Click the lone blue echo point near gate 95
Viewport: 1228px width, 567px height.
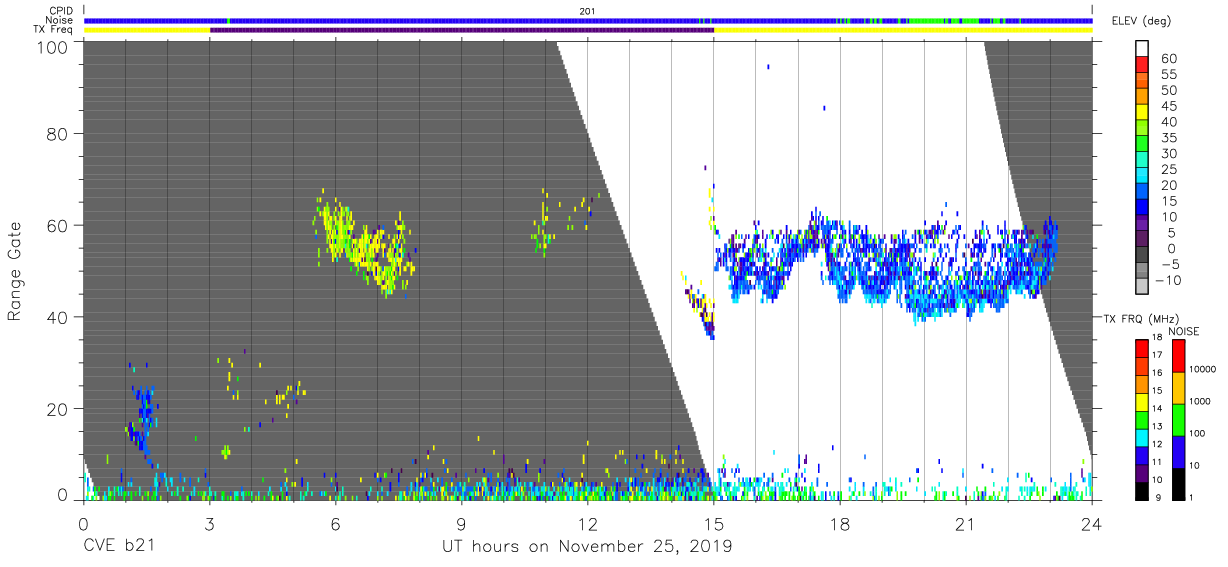coord(768,67)
